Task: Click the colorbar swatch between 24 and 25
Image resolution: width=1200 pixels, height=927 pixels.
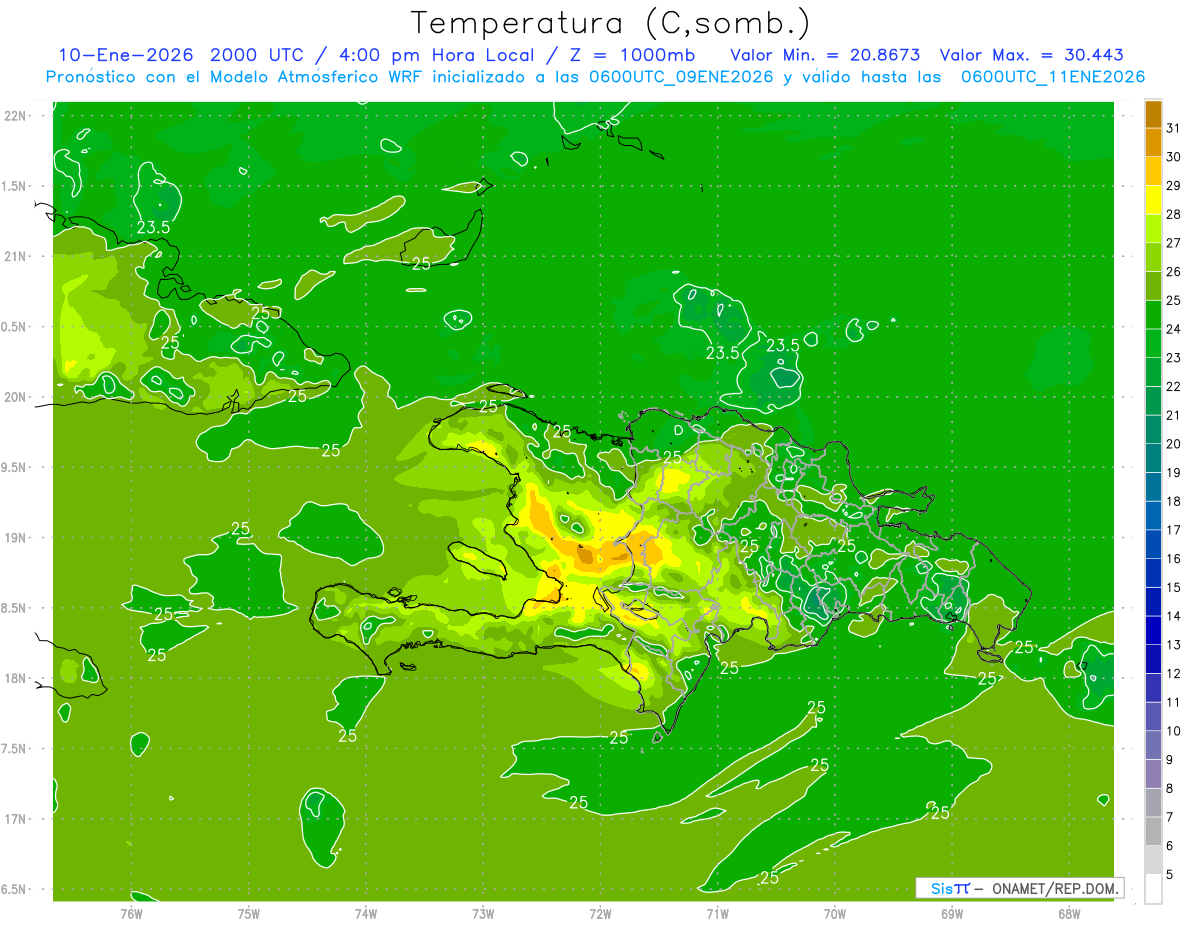Action: (1153, 315)
